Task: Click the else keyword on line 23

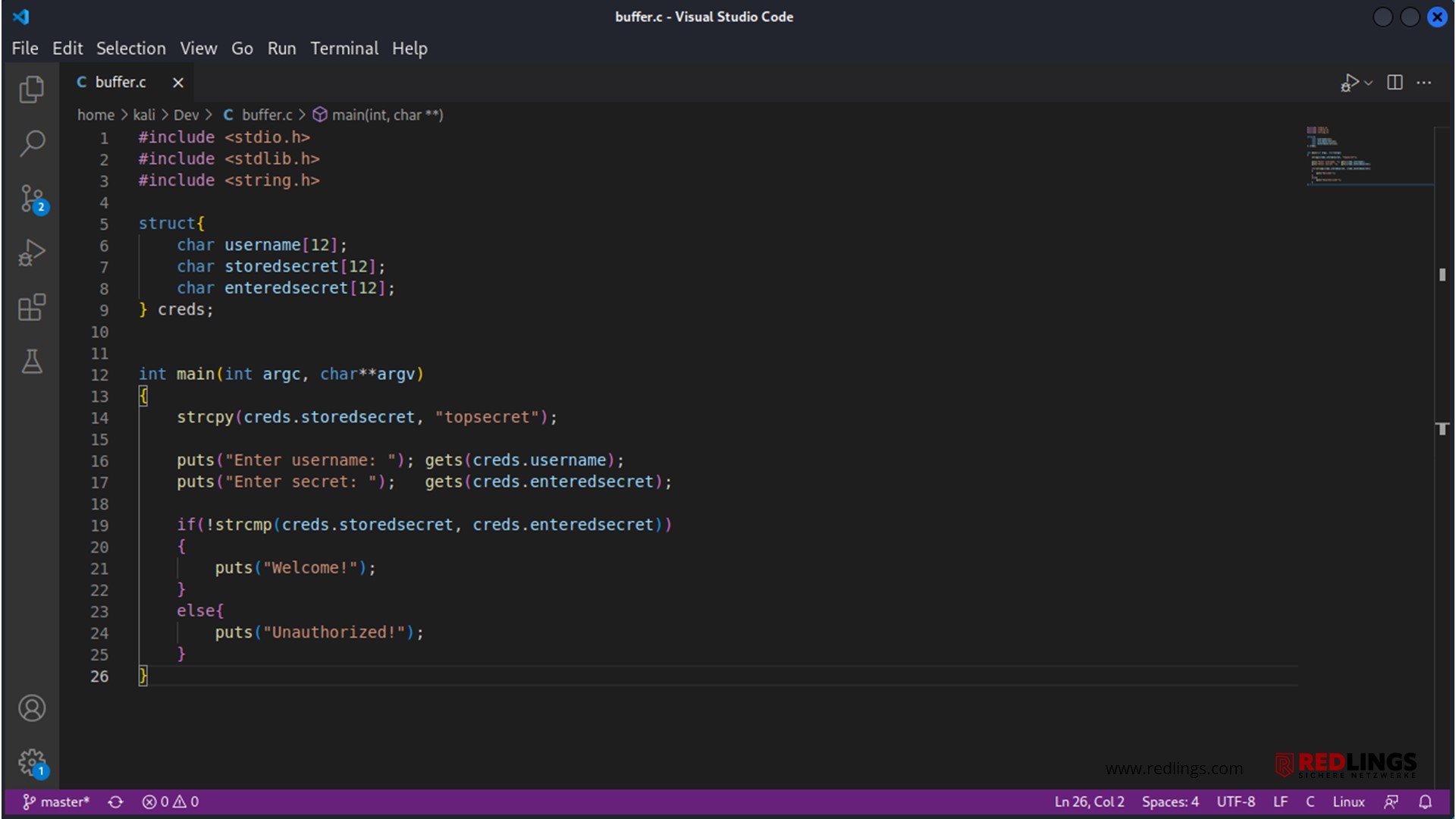Action: [196, 611]
